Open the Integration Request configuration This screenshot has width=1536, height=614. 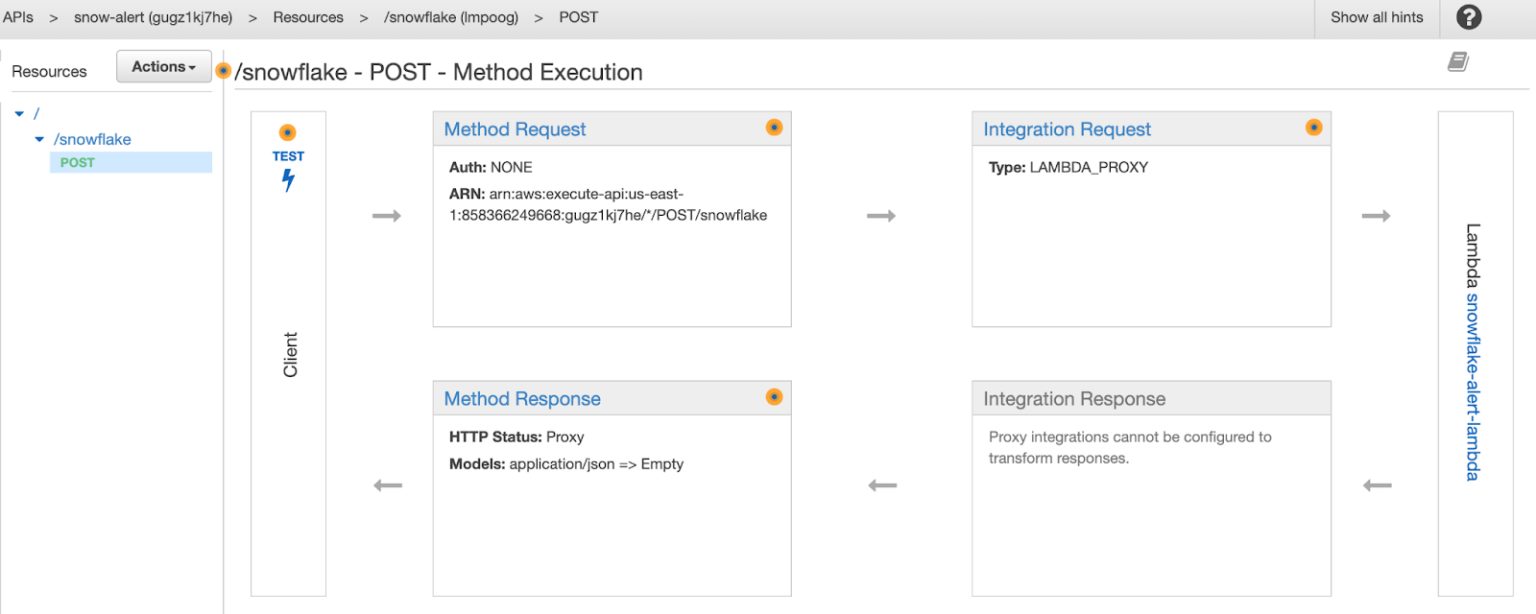point(1066,129)
